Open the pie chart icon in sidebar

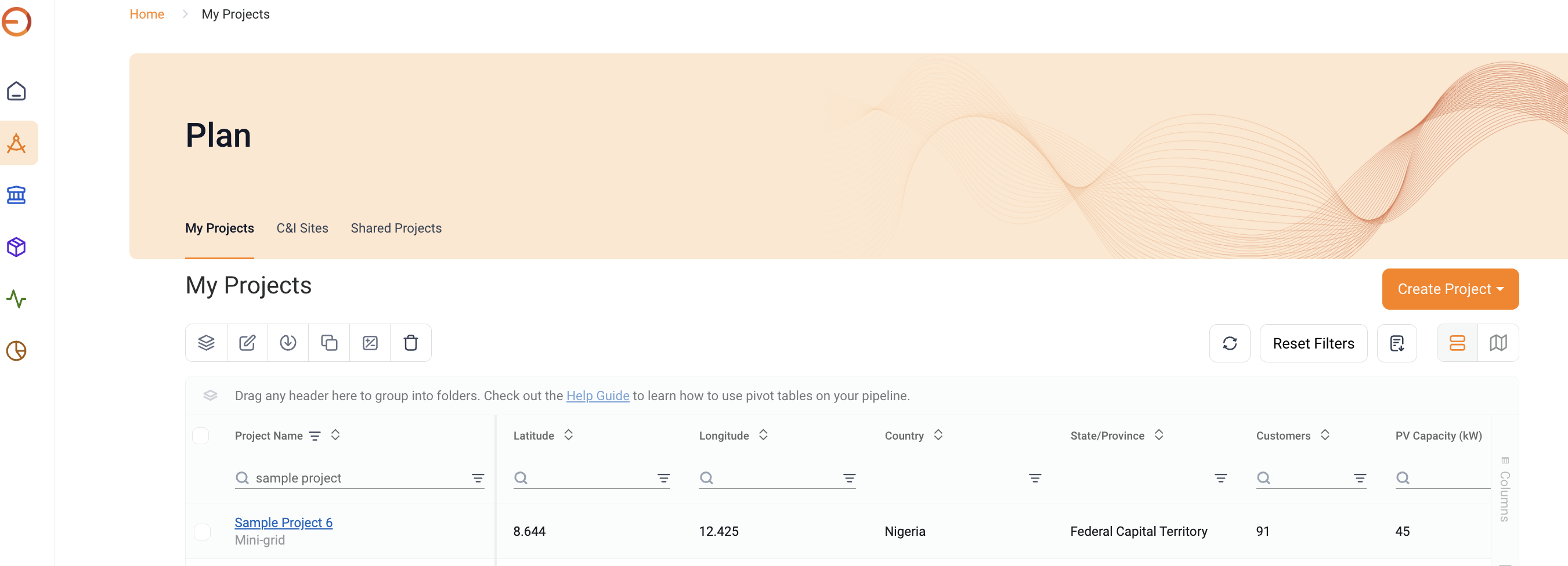pyautogui.click(x=16, y=350)
